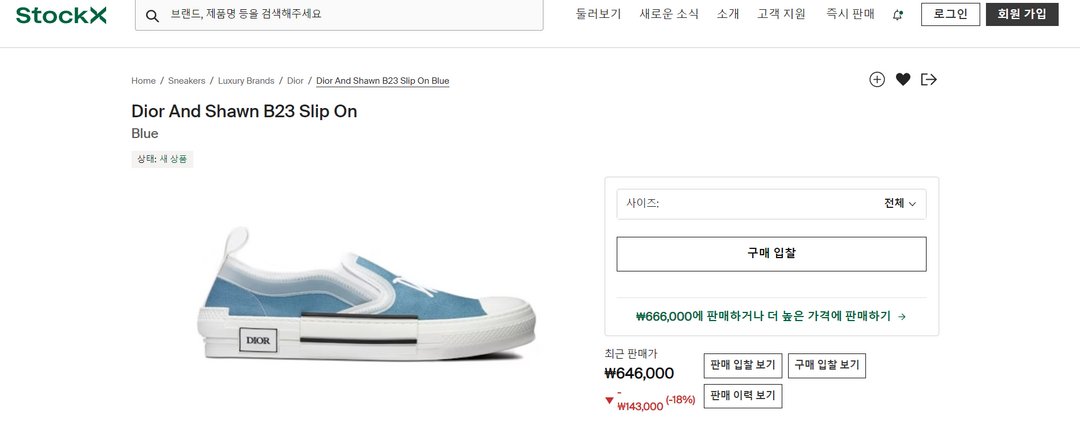This screenshot has height=432, width=1080.
Task: Click the search magnifier icon
Action: (153, 16)
